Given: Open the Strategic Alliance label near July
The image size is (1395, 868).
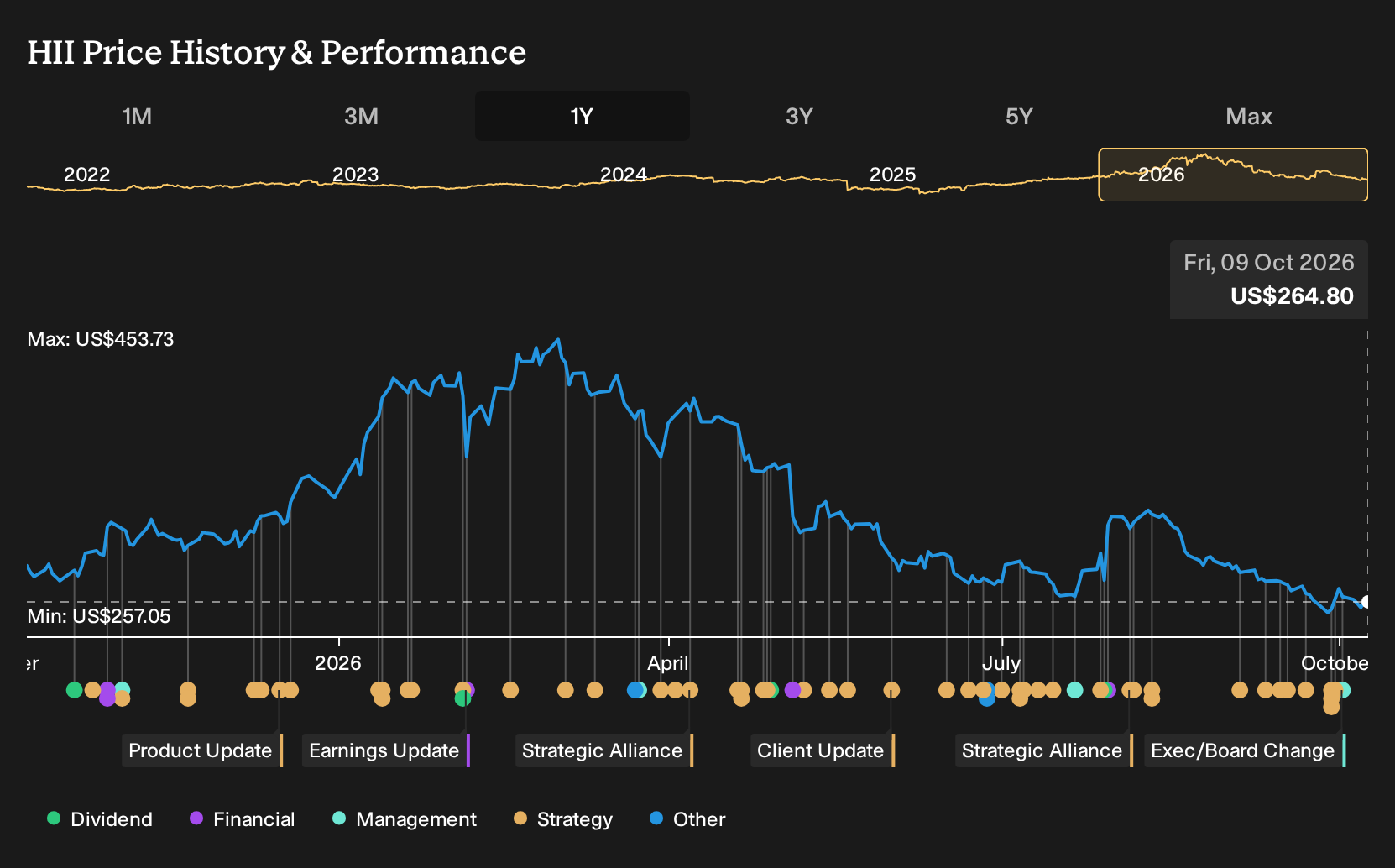Looking at the screenshot, I should point(1043,750).
